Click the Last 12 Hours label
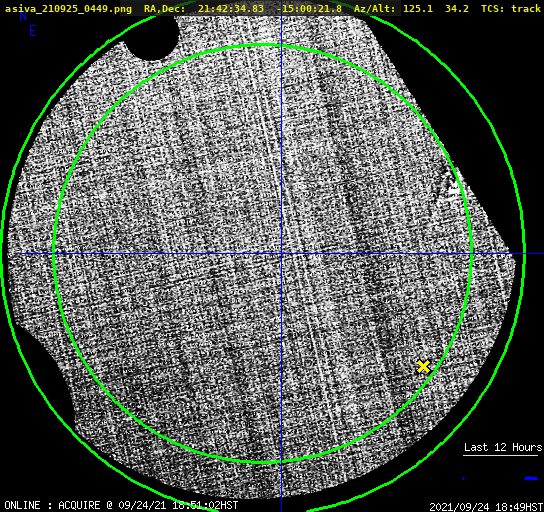 click(503, 447)
